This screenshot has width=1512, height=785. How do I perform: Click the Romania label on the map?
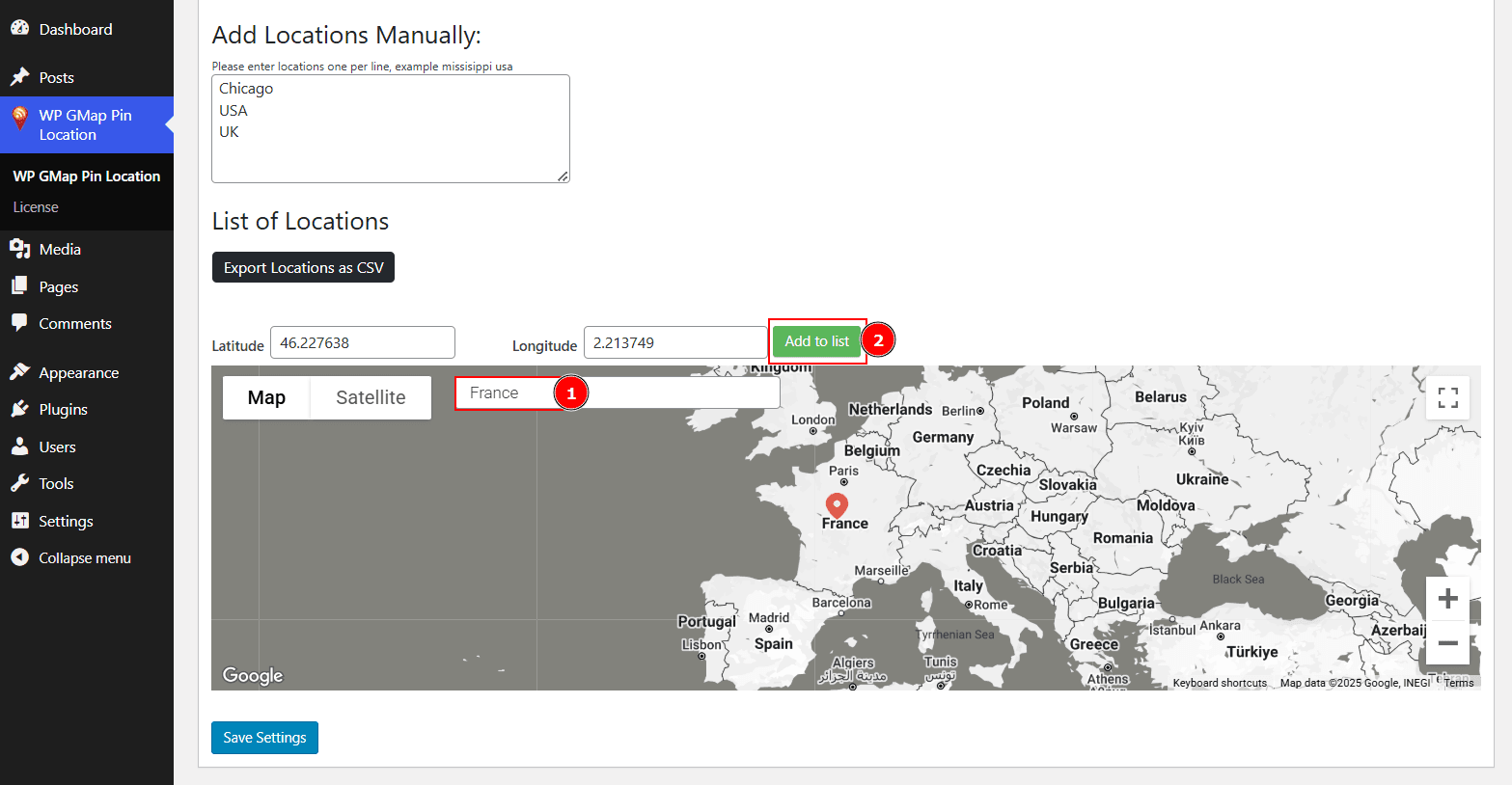pyautogui.click(x=1123, y=538)
